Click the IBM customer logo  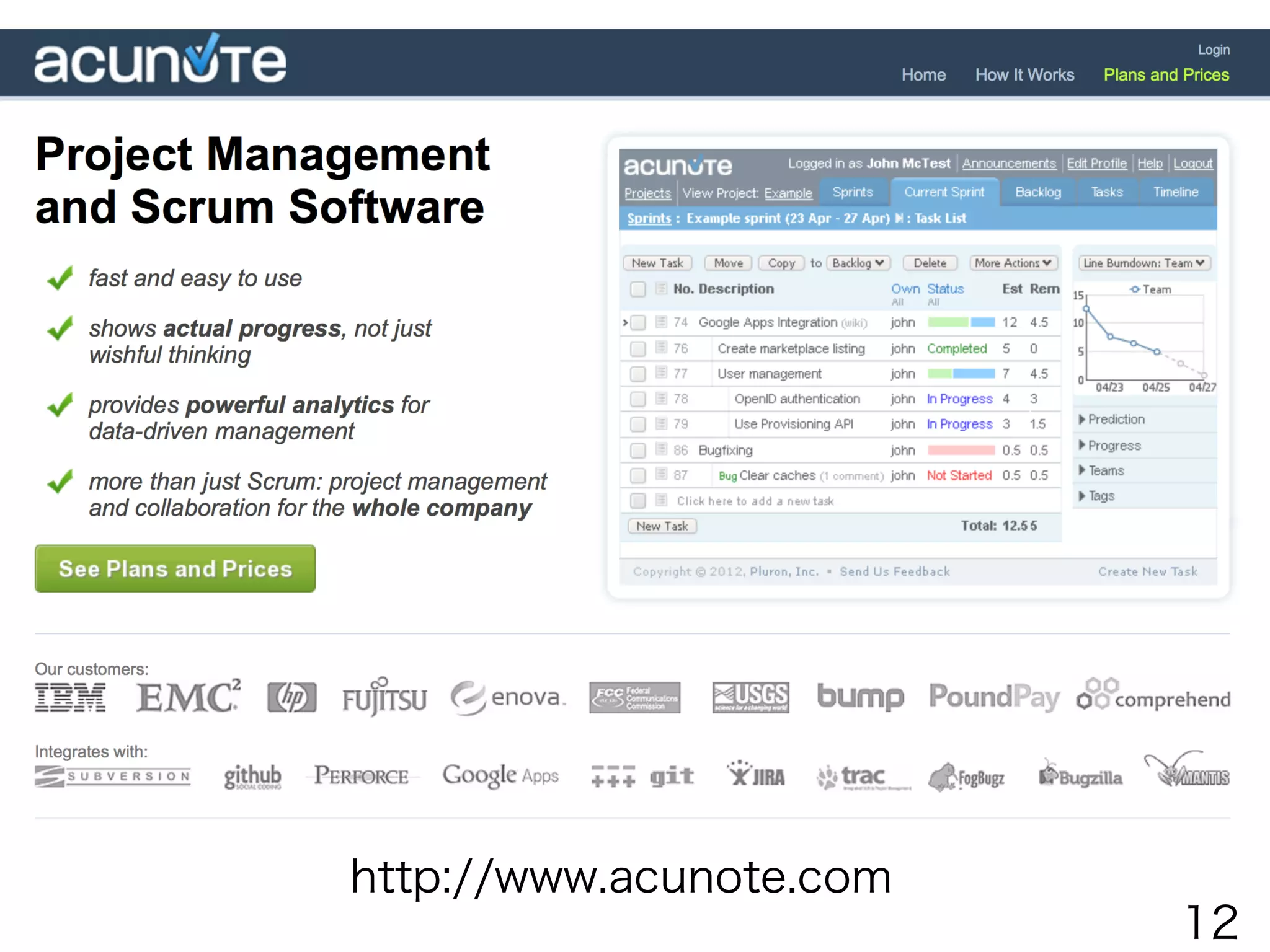coord(70,697)
